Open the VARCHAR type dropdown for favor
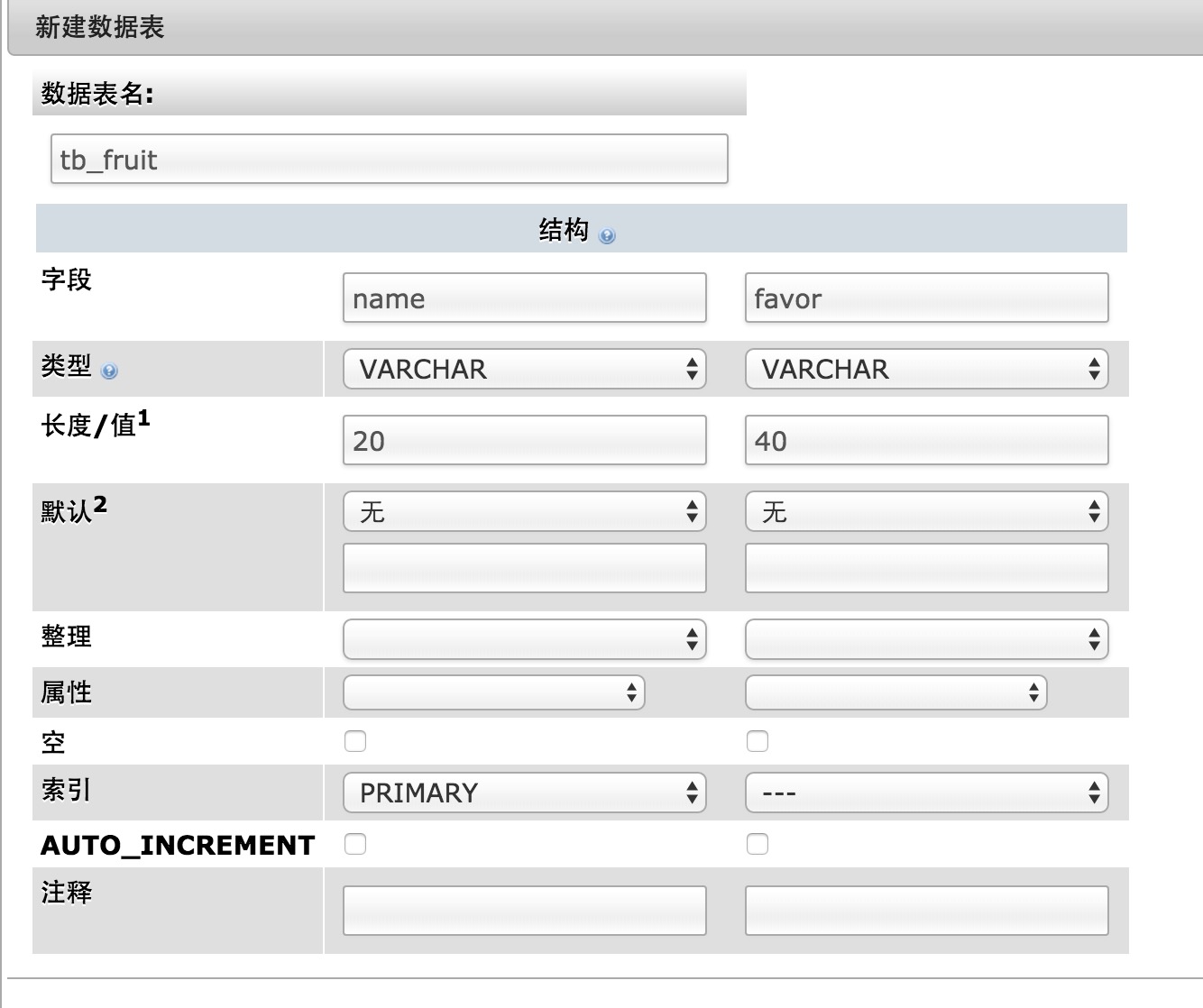The height and width of the screenshot is (1008, 1203). (x=926, y=369)
